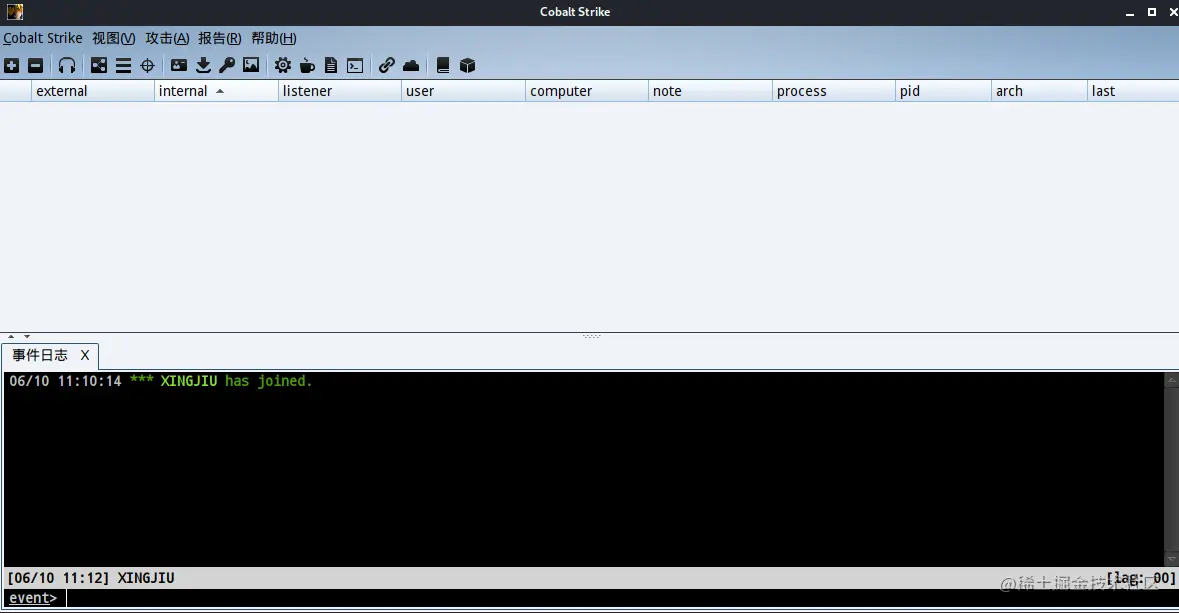Expand split pane with small down arrow
1179x613 pixels.
pyautogui.click(x=27, y=336)
